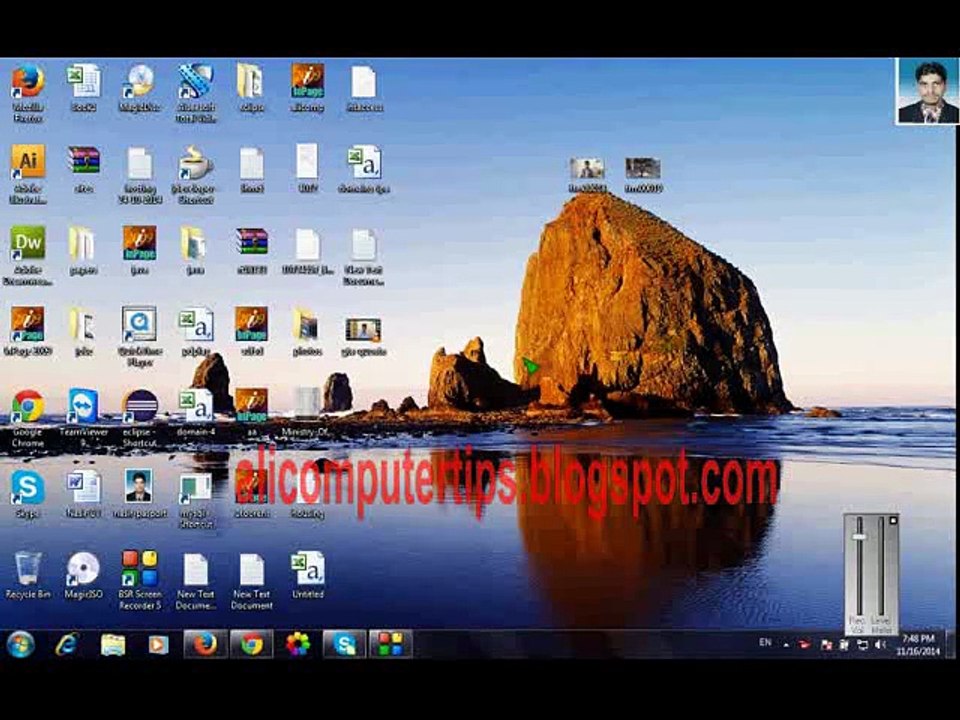Viewport: 960px width, 720px height.
Task: Open Action Center flag in the tray
Action: coord(826,645)
